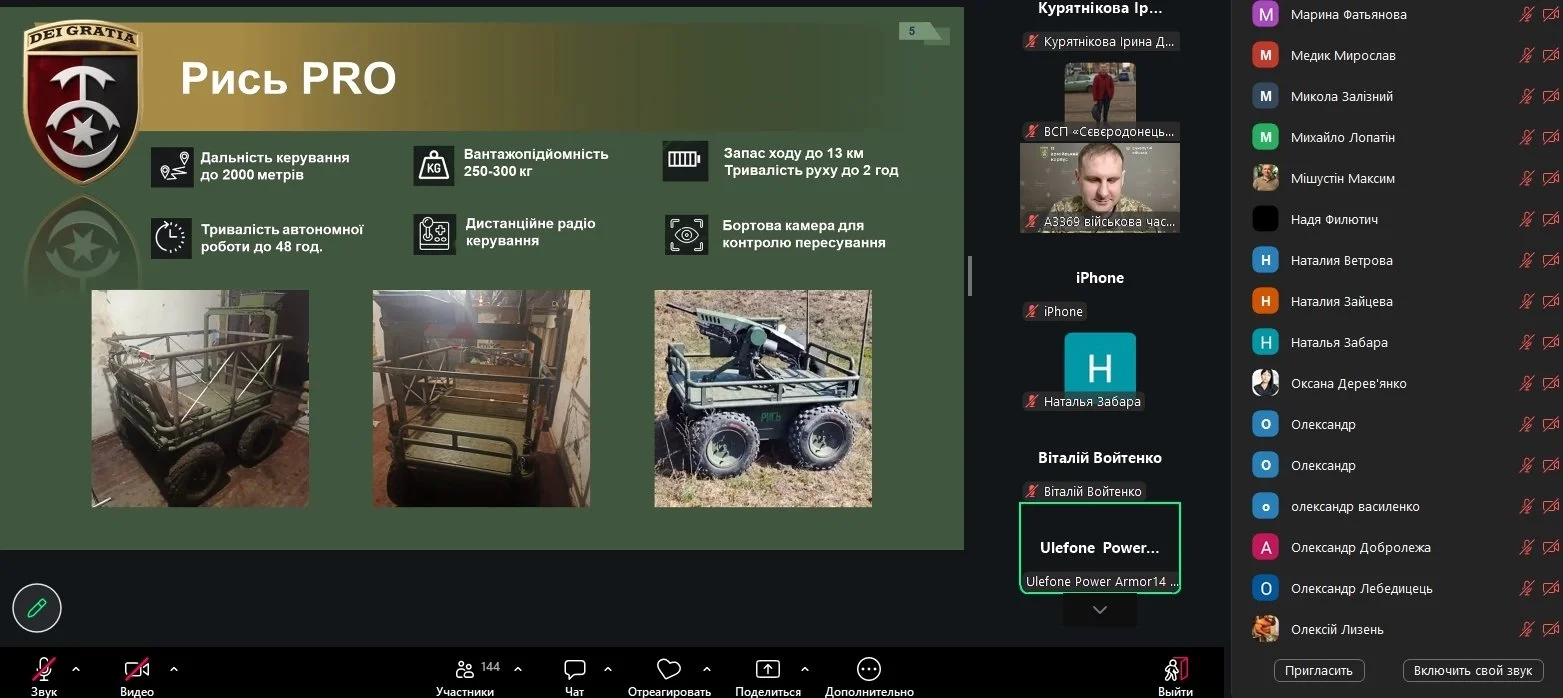This screenshot has width=1563, height=698.
Task: Click camera-off icon for Мішустін Максим
Action: coord(1551,178)
